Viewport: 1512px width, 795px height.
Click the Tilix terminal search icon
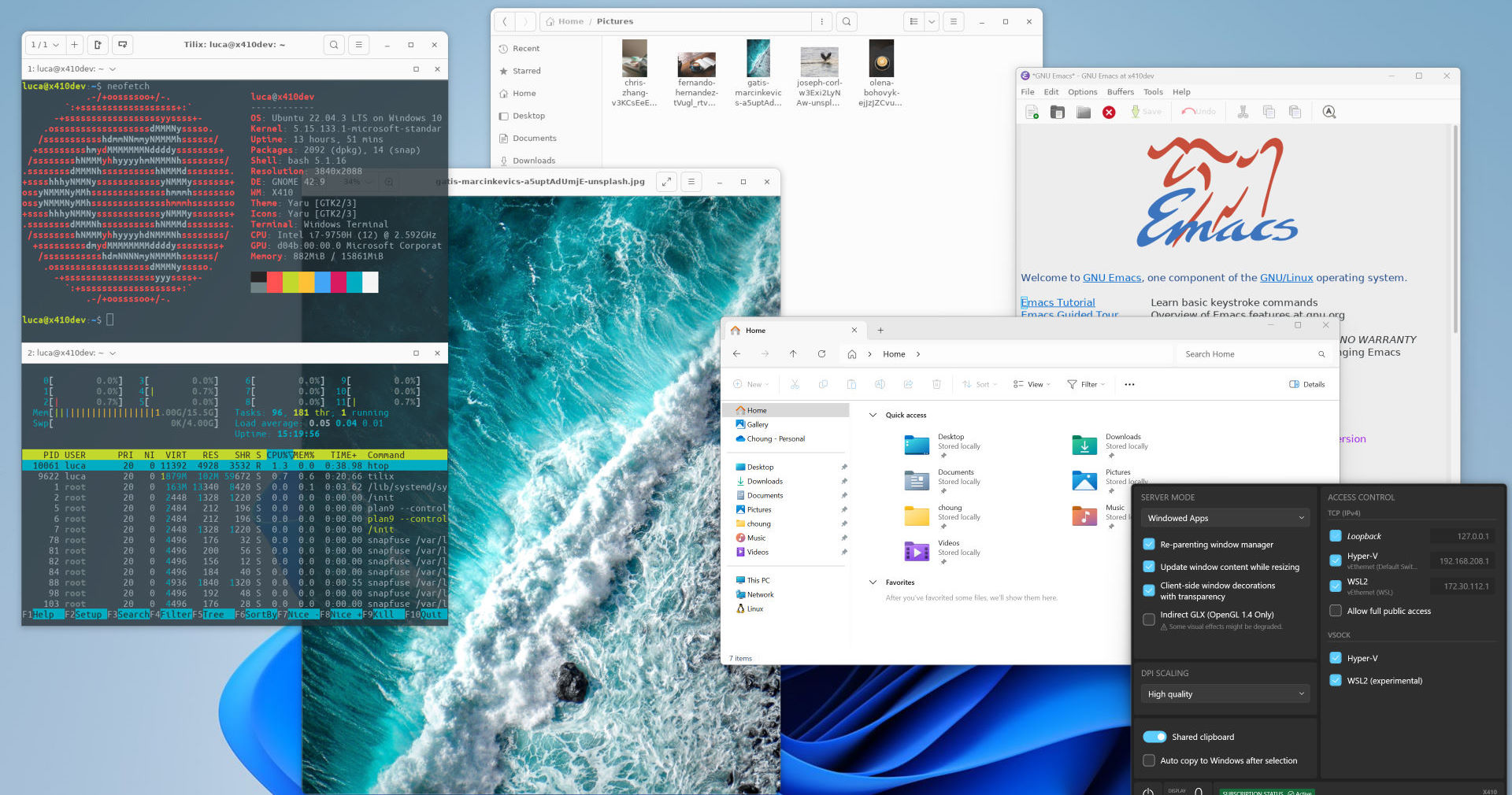pyautogui.click(x=334, y=45)
